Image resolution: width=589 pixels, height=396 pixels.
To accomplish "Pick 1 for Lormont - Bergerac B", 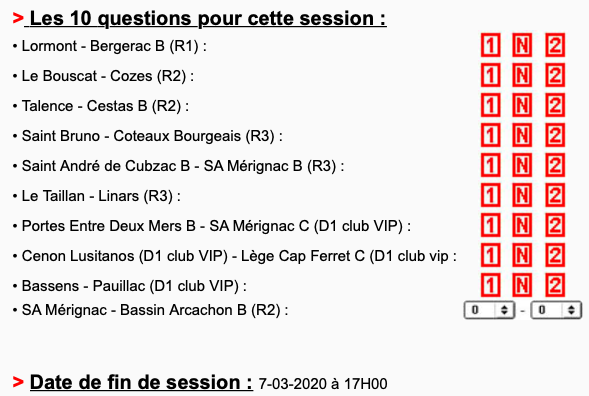I will [490, 45].
